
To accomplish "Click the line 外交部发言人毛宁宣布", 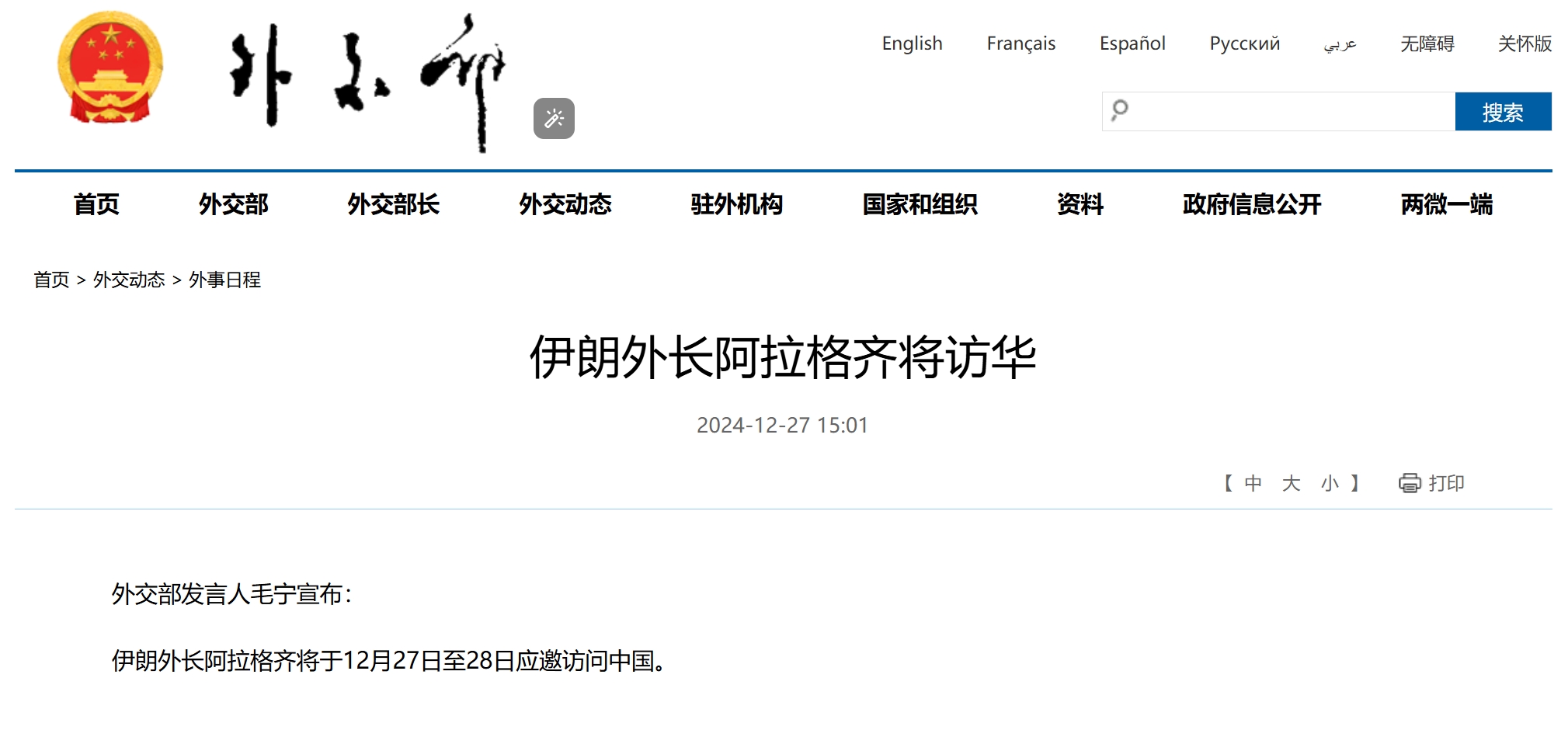I will [231, 594].
